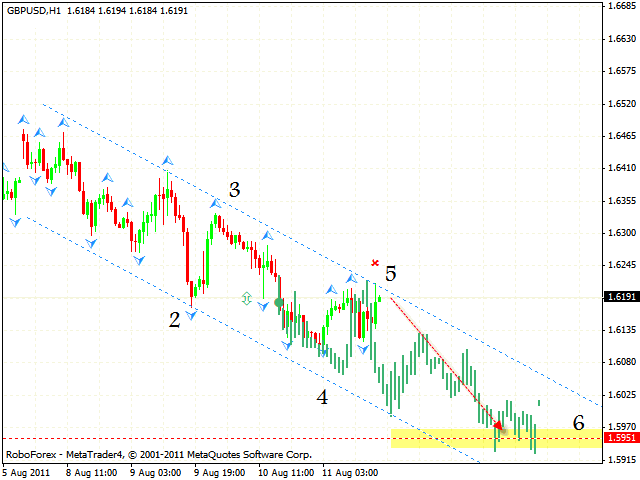640x480 pixels.
Task: Click wave label 3
Action: point(234,190)
